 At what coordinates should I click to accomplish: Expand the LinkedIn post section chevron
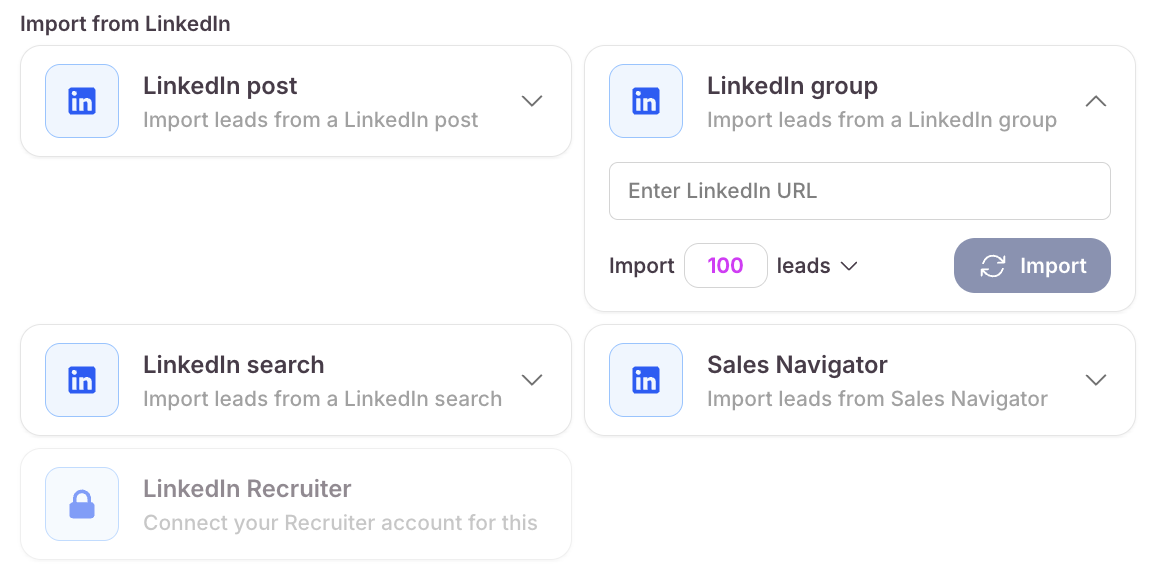[532, 101]
